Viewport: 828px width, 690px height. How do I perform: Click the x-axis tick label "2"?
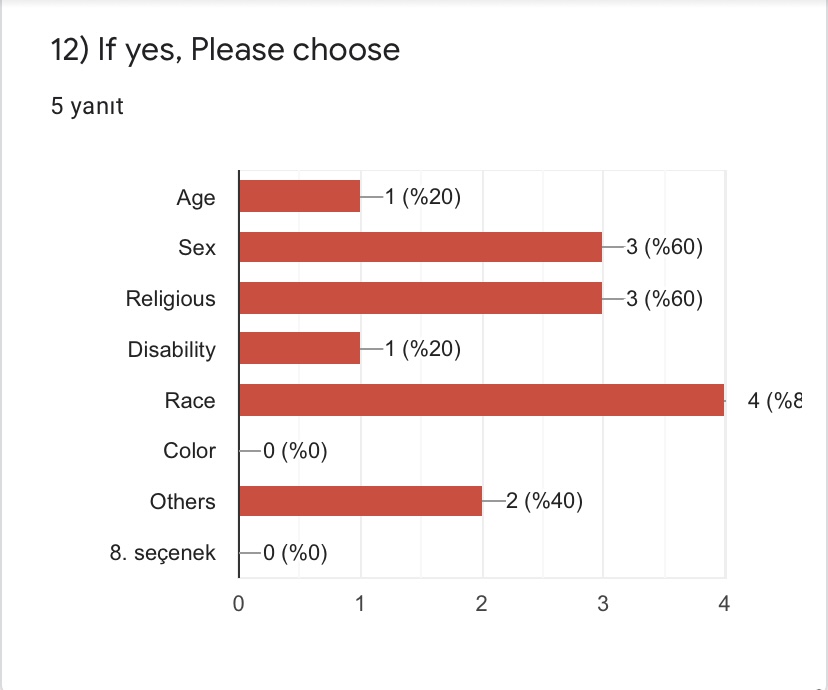coord(482,603)
